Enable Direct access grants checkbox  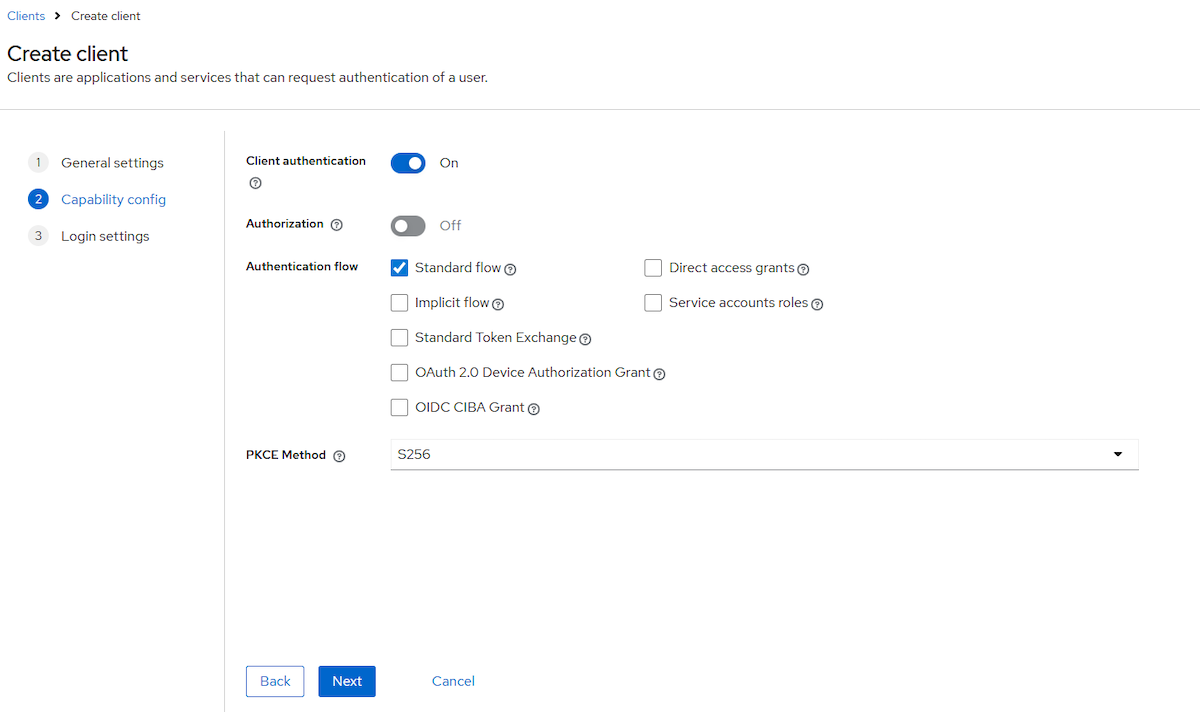[653, 268]
